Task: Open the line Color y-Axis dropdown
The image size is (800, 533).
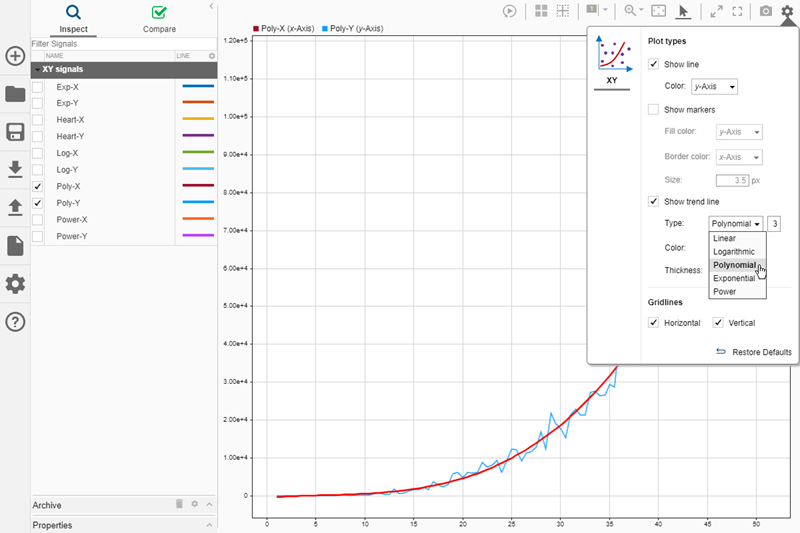Action: coord(714,87)
